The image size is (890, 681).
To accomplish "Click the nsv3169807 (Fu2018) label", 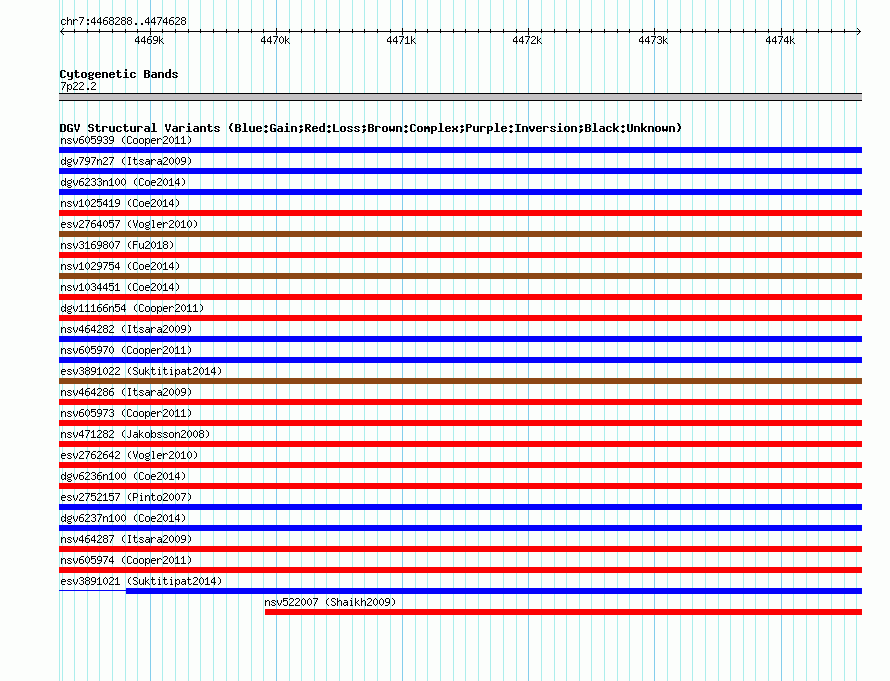I will (x=117, y=245).
